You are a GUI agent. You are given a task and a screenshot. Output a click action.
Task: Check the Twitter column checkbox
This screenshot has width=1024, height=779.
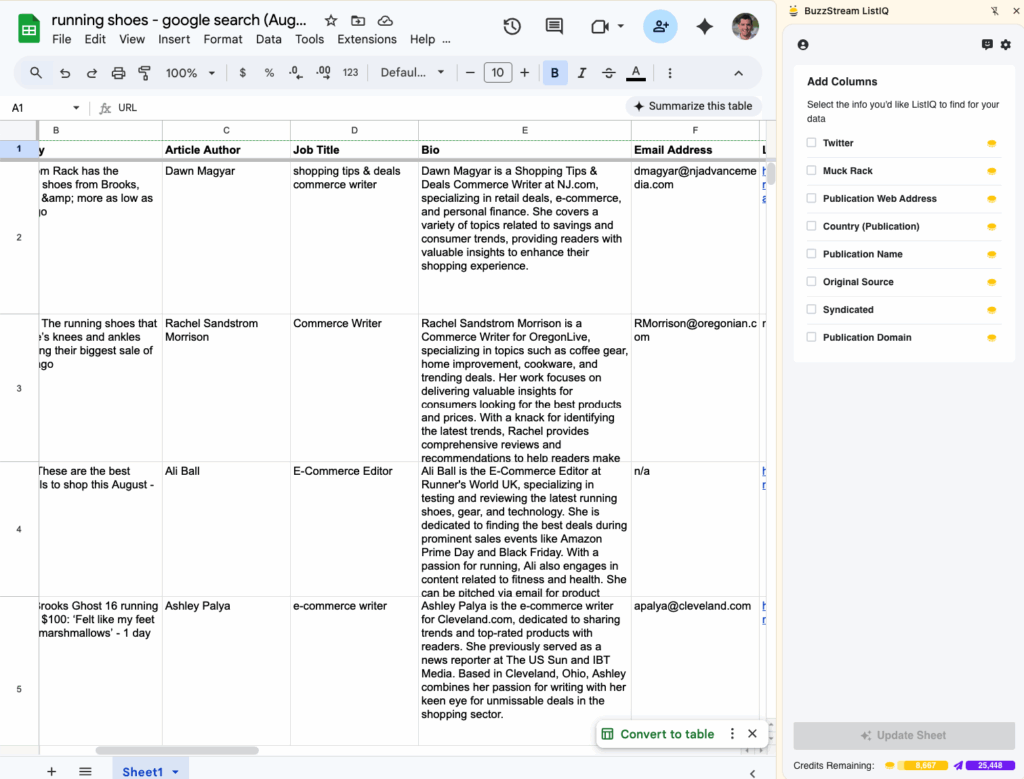tap(811, 142)
